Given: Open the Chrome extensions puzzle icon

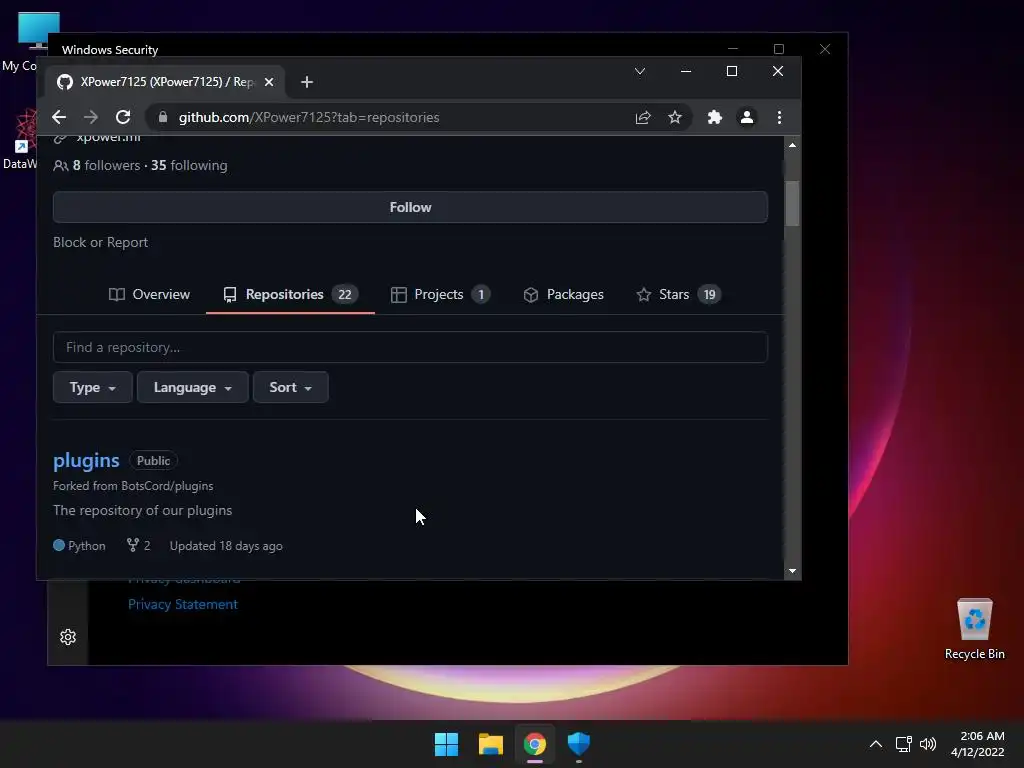Looking at the screenshot, I should coord(714,117).
